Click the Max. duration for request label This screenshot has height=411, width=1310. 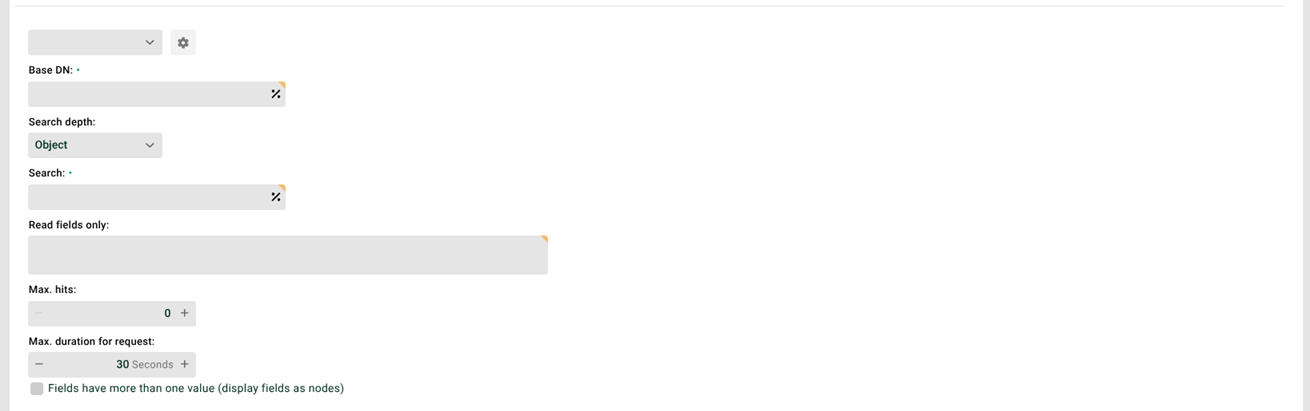pyautogui.click(x=91, y=341)
